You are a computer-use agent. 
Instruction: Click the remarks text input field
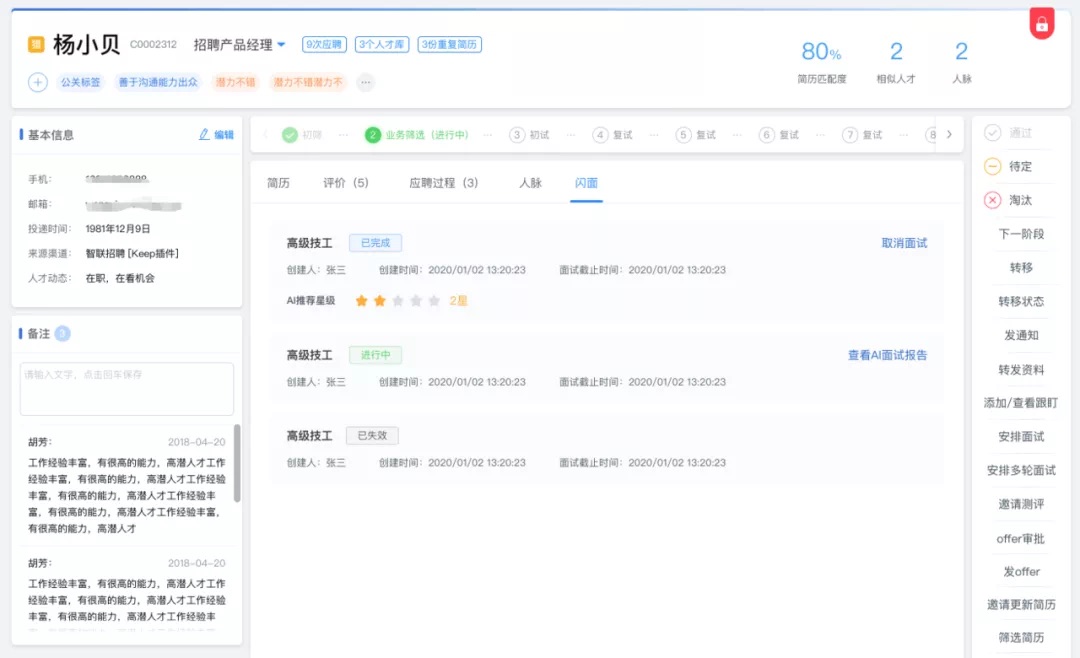[126, 388]
